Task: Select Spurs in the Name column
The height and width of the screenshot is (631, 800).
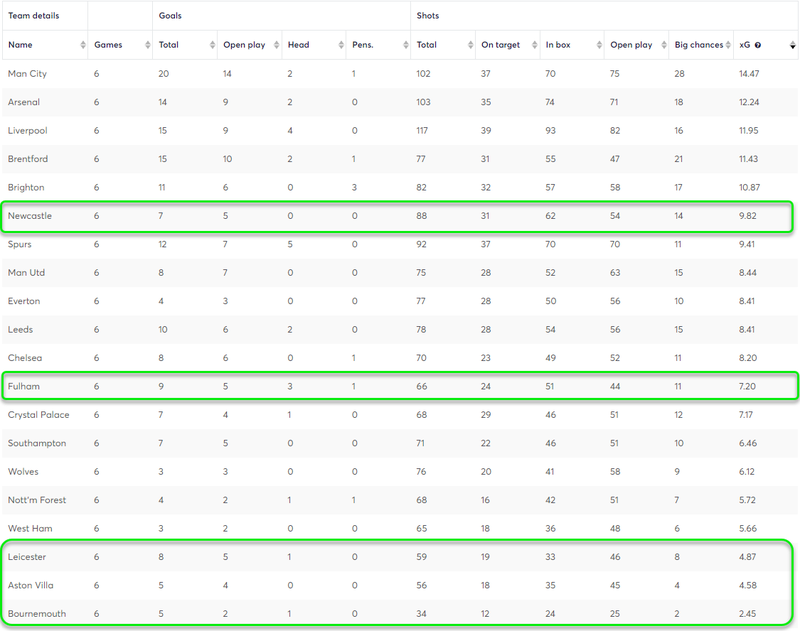Action: (x=19, y=244)
